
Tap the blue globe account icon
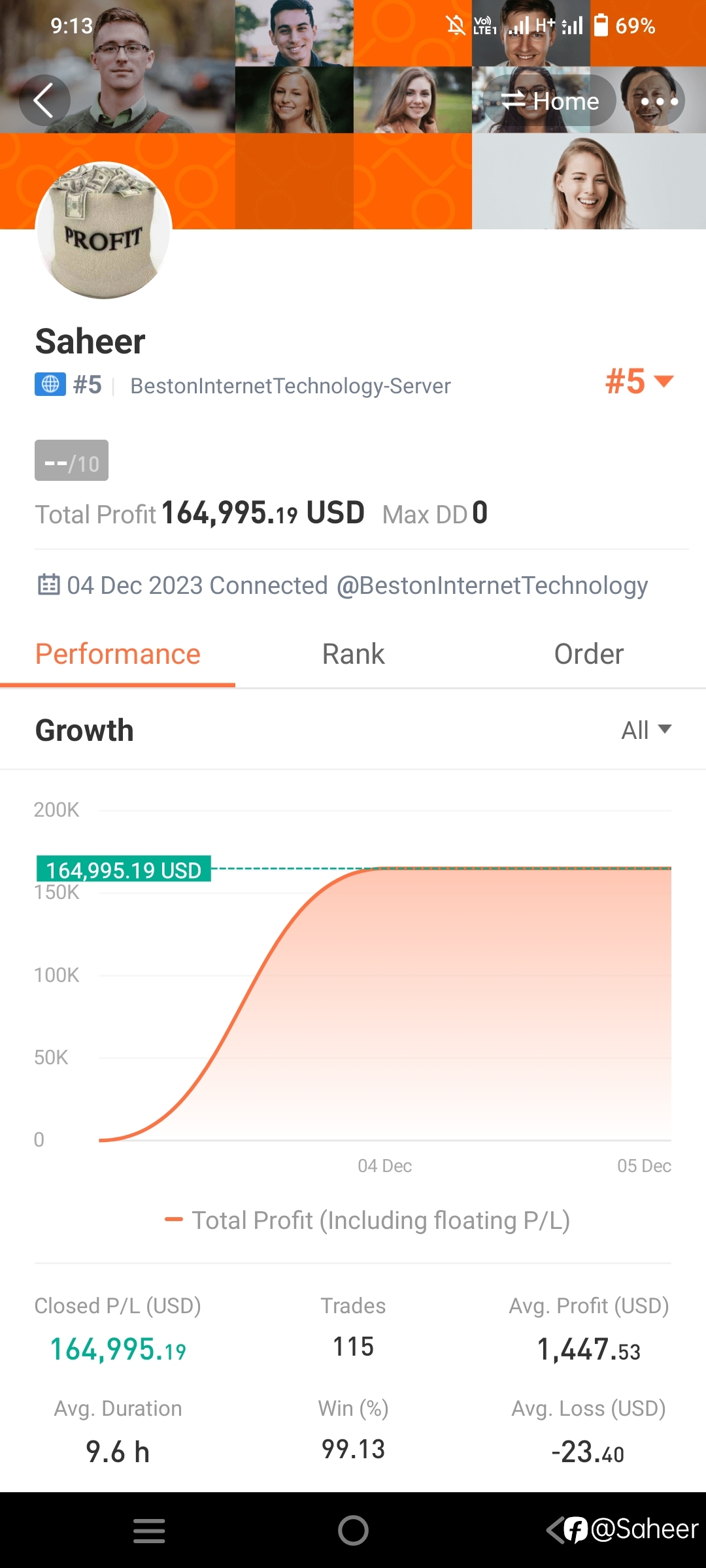pyautogui.click(x=50, y=384)
